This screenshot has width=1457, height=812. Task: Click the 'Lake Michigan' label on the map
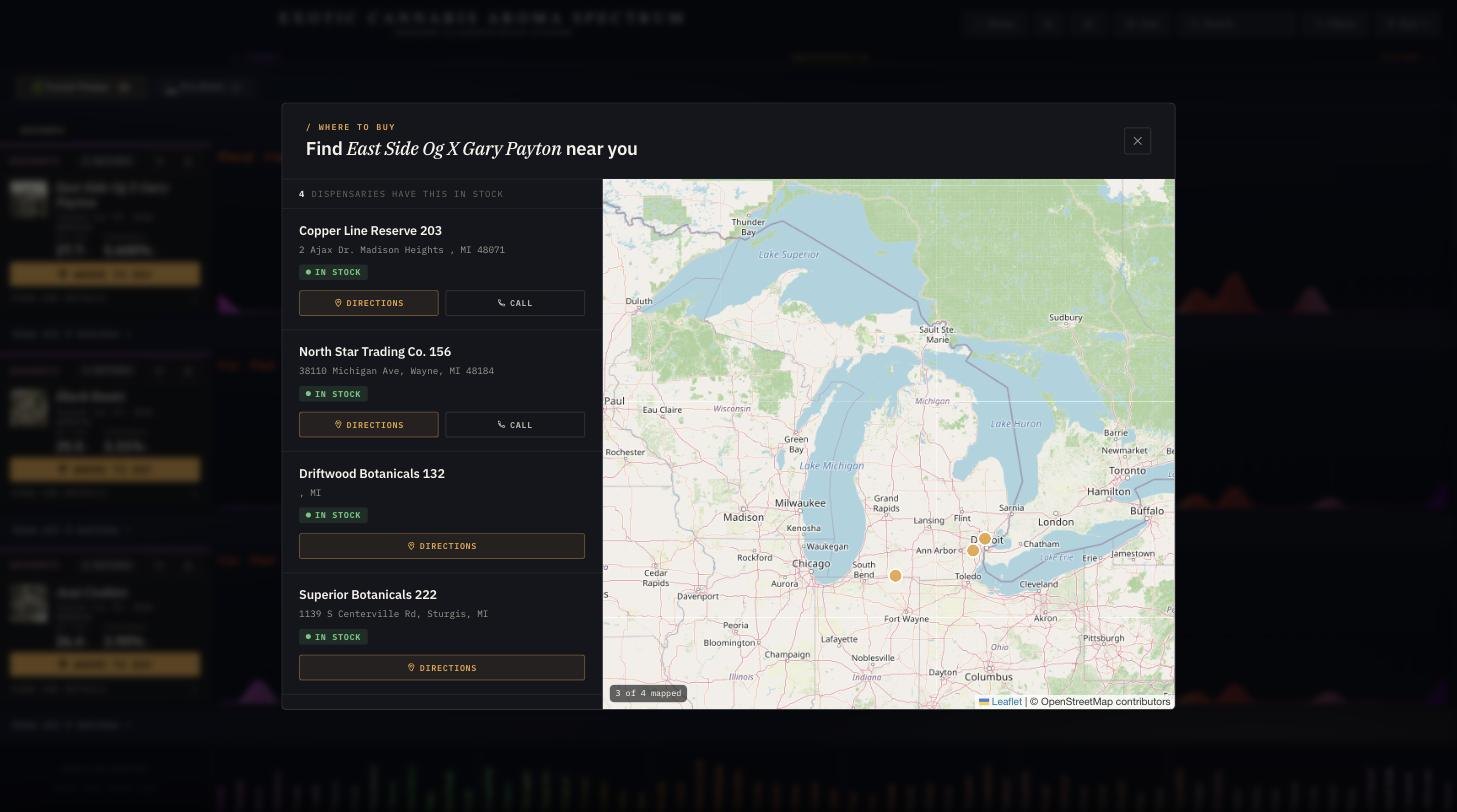pos(832,466)
